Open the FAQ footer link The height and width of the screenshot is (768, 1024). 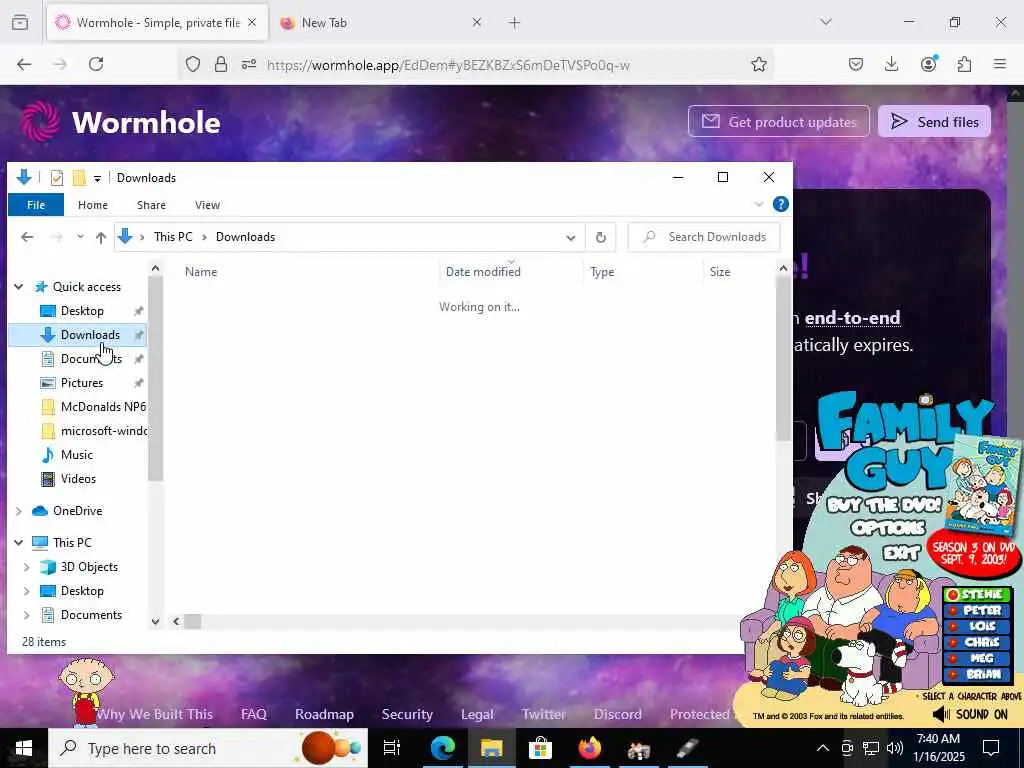[253, 714]
